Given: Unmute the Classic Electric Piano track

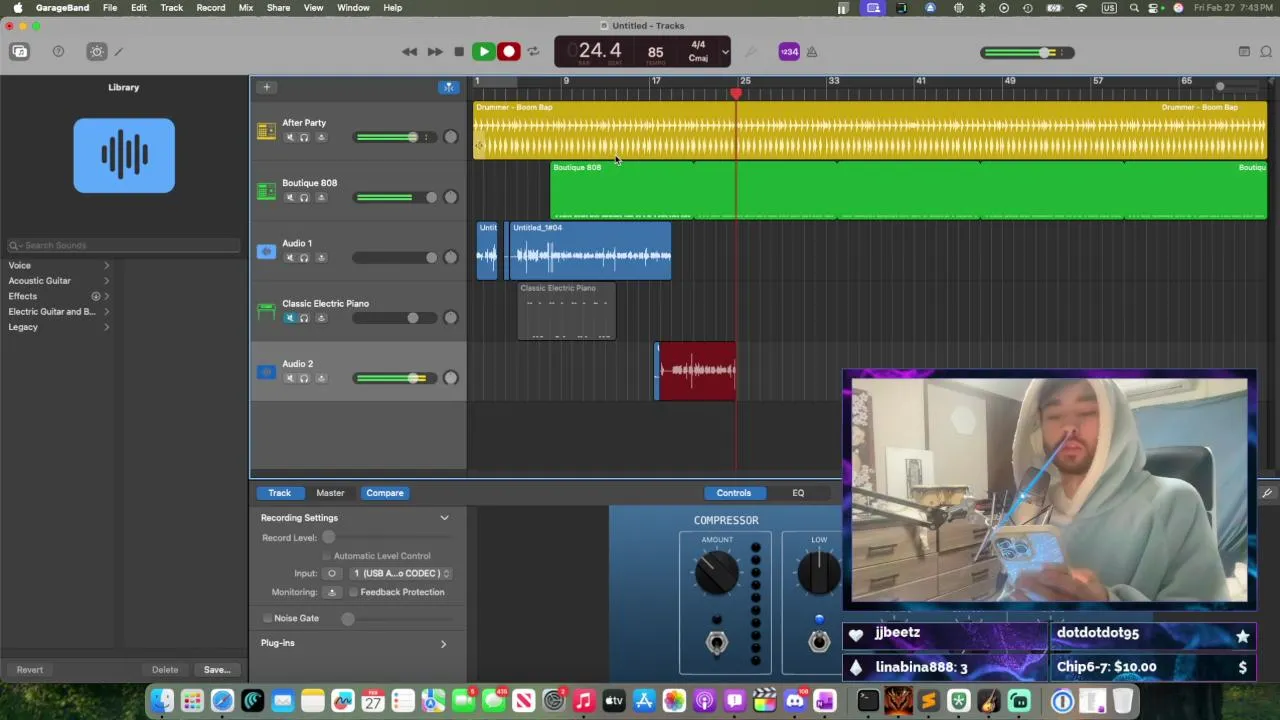Looking at the screenshot, I should (x=290, y=318).
